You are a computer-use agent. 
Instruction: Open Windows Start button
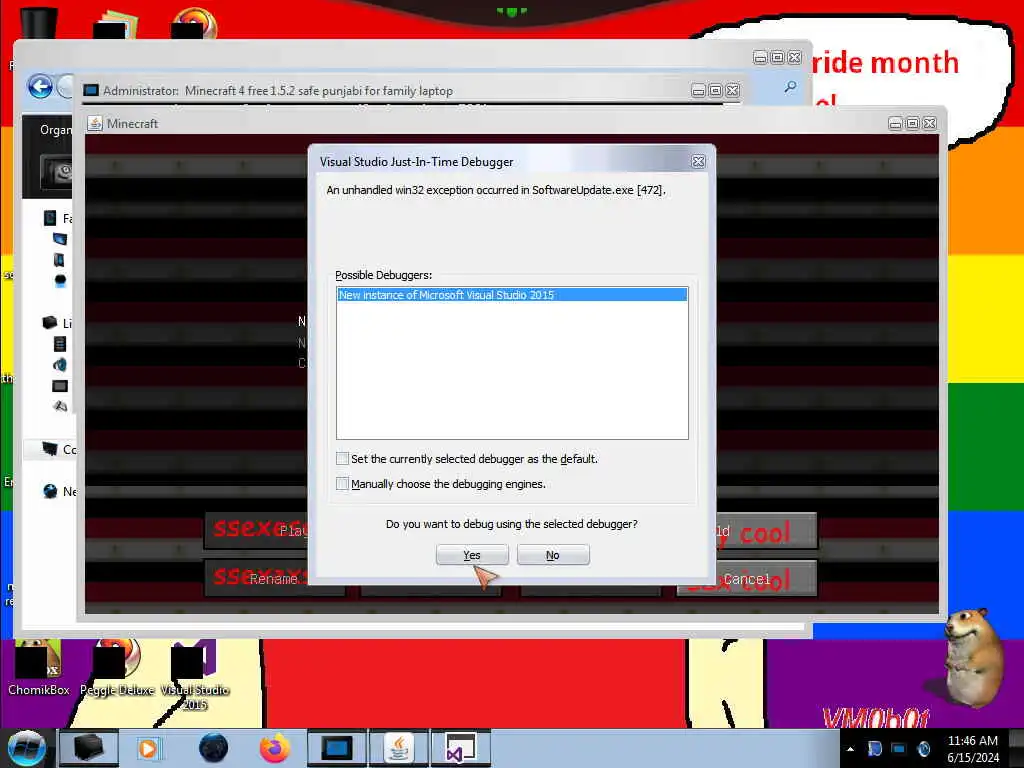coord(25,748)
